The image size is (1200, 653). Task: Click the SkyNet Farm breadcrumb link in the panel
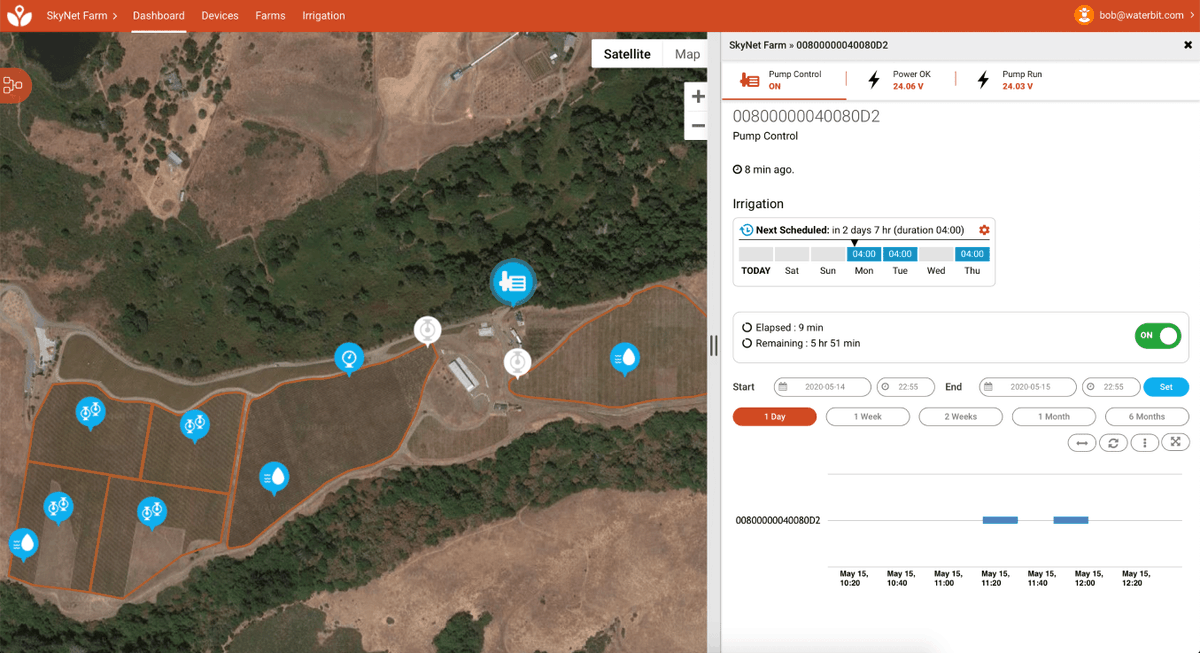click(758, 45)
